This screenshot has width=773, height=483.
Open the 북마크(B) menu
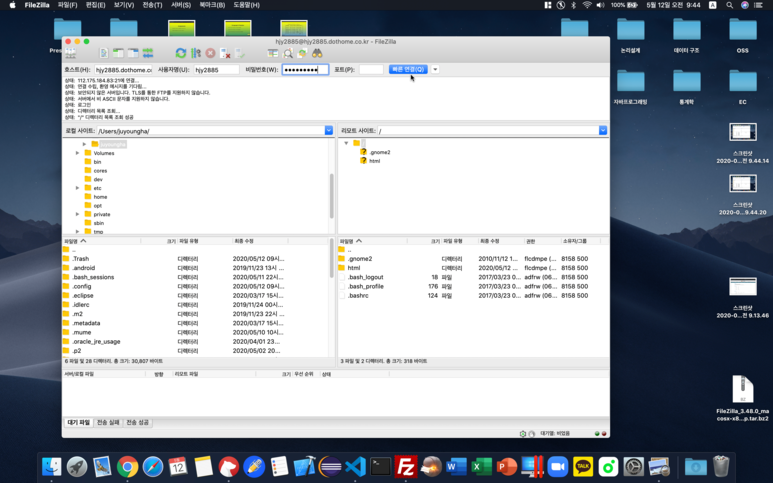[x=212, y=5]
